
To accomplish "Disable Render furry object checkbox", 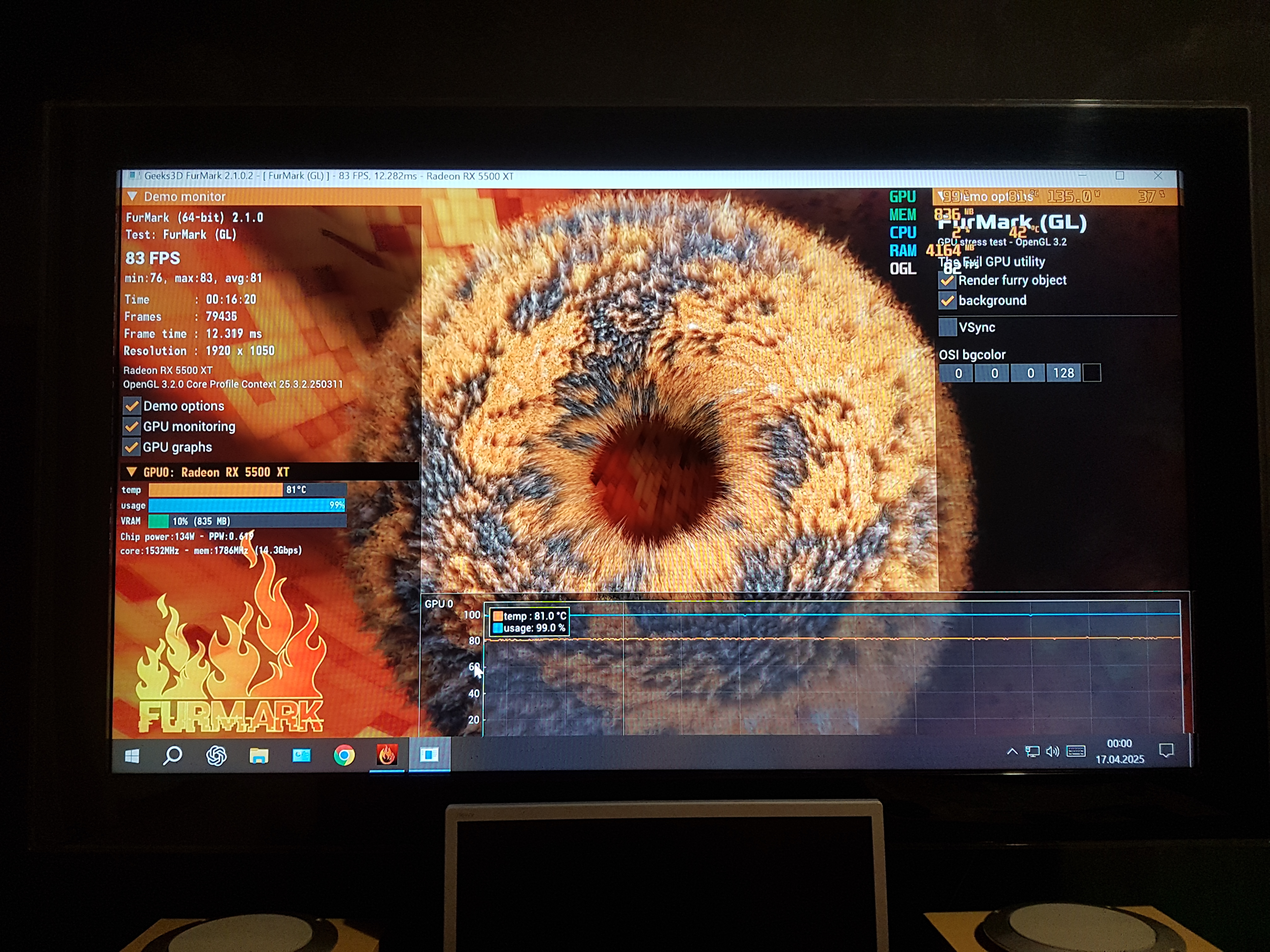I will 947,280.
